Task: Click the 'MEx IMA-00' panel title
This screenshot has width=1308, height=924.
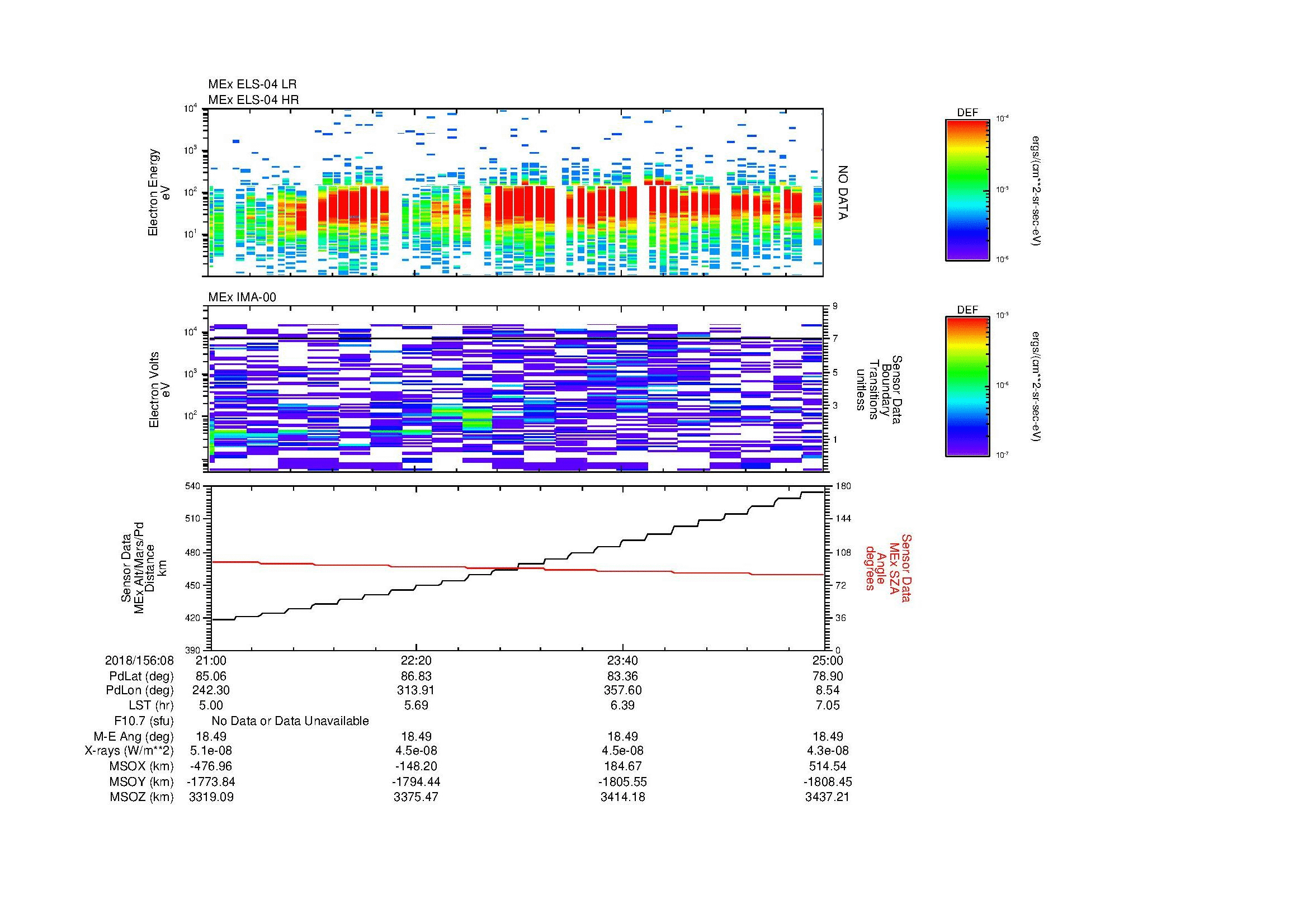Action: [x=242, y=297]
